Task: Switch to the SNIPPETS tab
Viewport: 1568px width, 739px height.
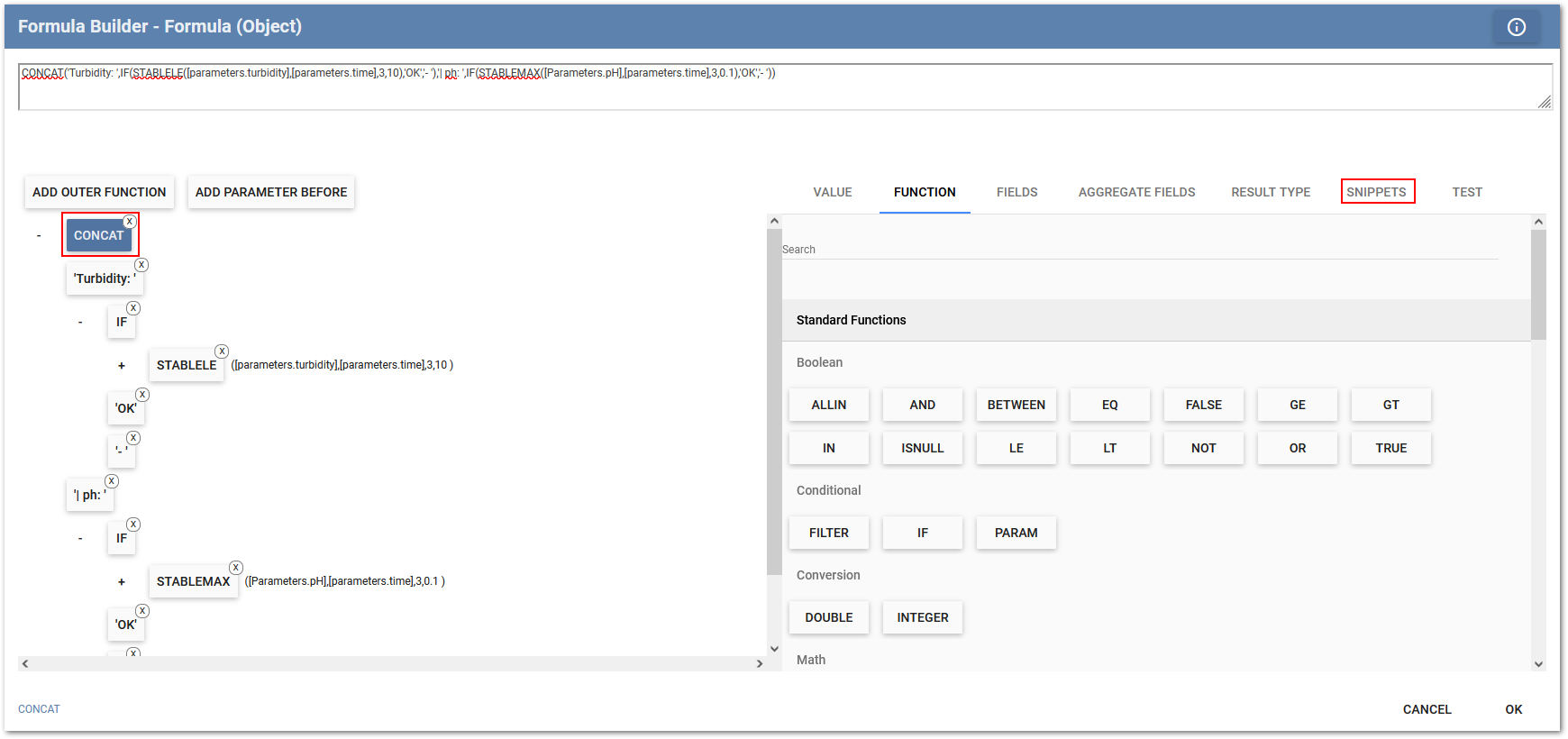Action: tap(1376, 192)
